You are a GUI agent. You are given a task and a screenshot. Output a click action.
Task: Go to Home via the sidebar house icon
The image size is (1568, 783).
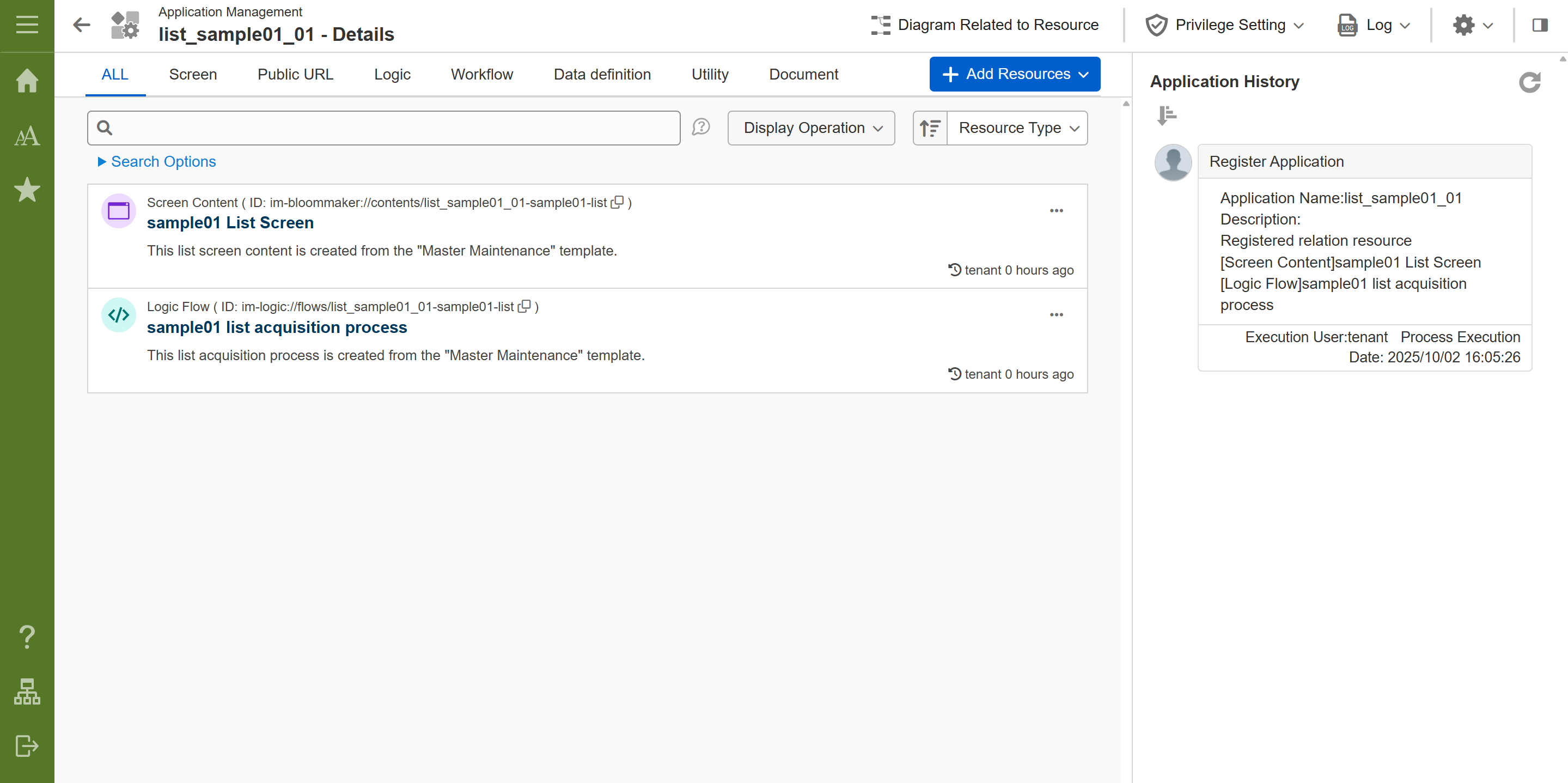(x=27, y=80)
